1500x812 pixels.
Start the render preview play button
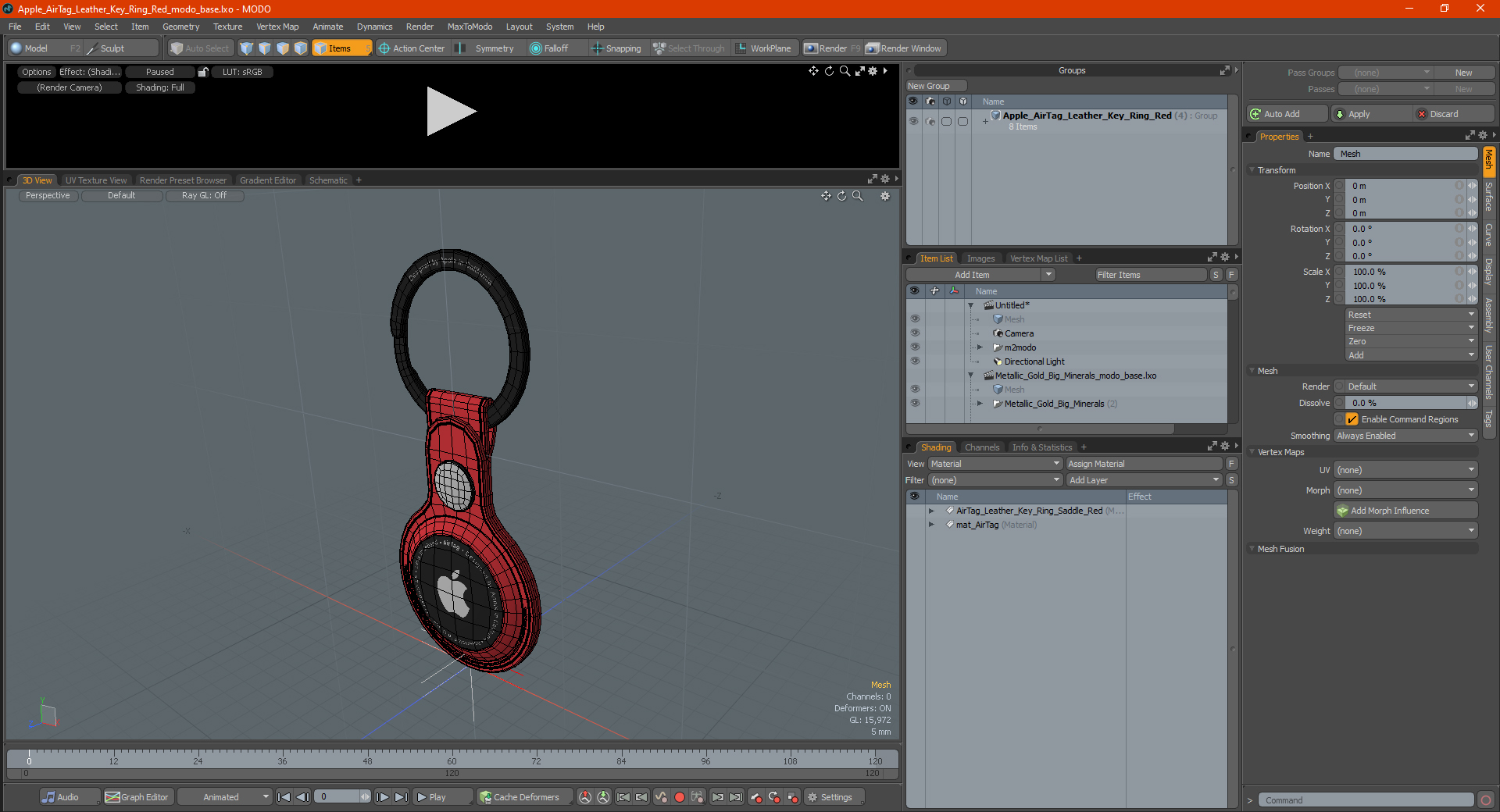pyautogui.click(x=451, y=112)
